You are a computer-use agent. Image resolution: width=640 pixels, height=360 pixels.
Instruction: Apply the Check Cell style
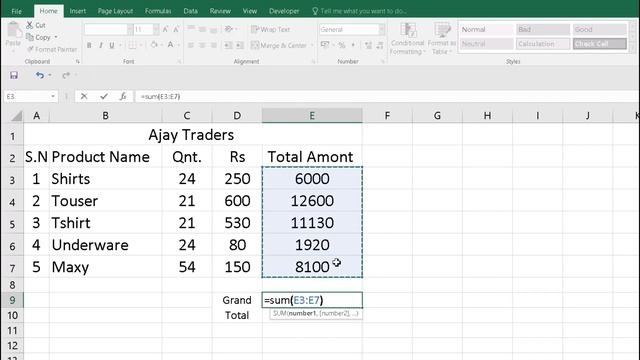click(599, 44)
